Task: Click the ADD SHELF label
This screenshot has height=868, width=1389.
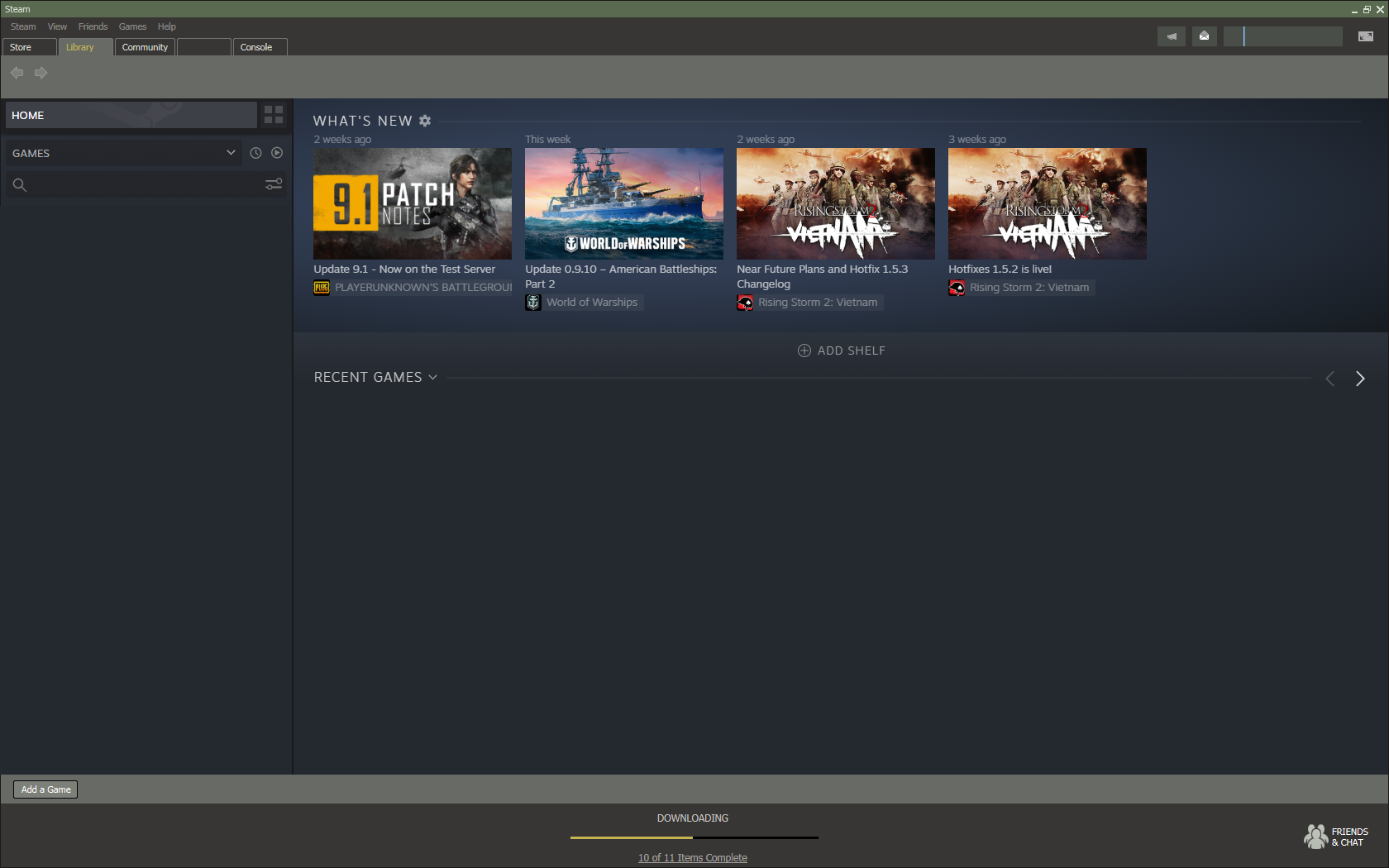Action: 852,351
